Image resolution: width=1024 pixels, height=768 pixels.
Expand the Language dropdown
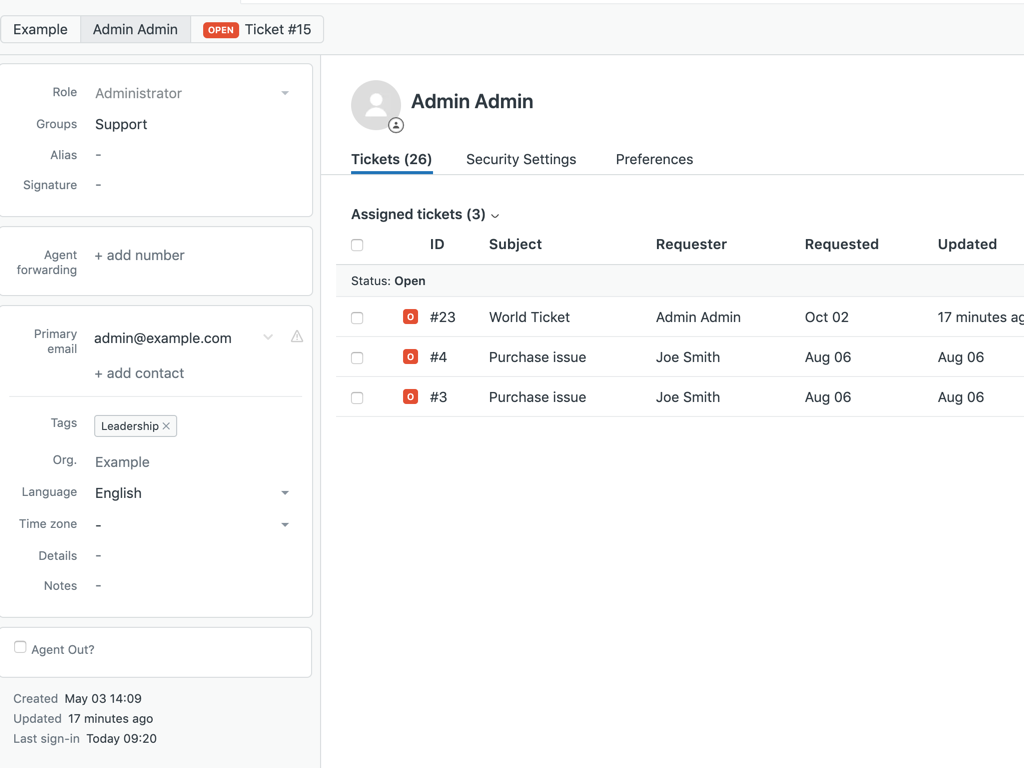(190, 493)
